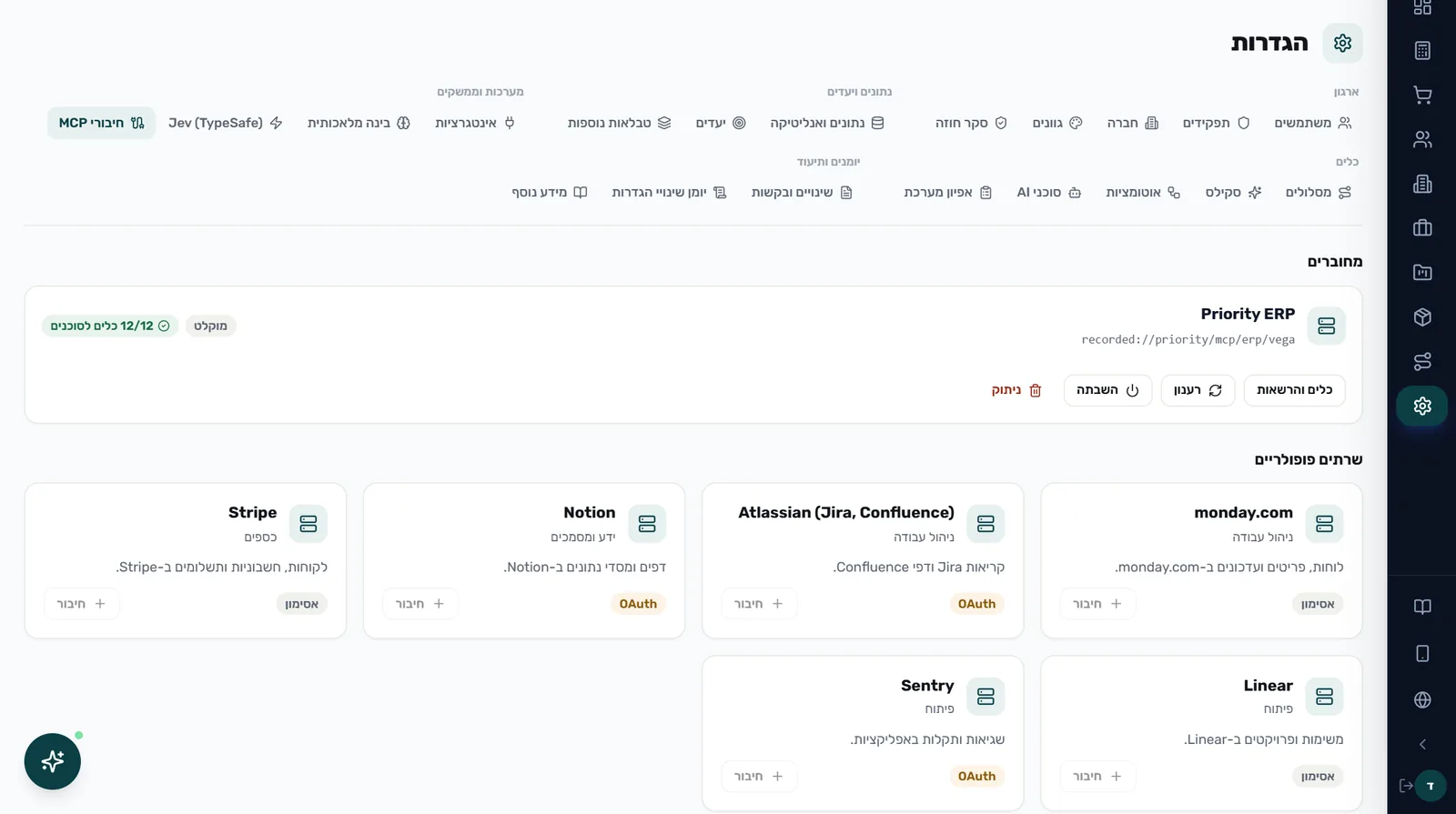1456x814 pixels.
Task: Open the יומן שינויי הגדרה tab
Action: point(669,193)
